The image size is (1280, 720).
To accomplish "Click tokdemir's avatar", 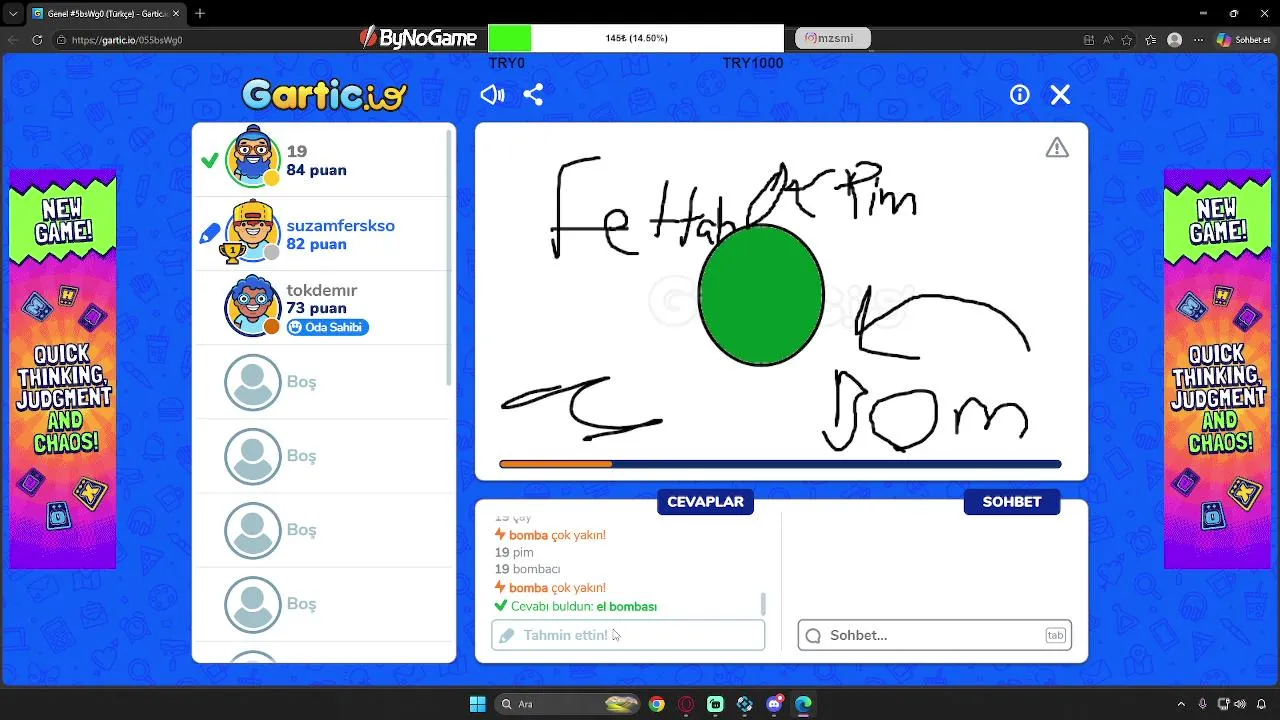I will (x=253, y=305).
